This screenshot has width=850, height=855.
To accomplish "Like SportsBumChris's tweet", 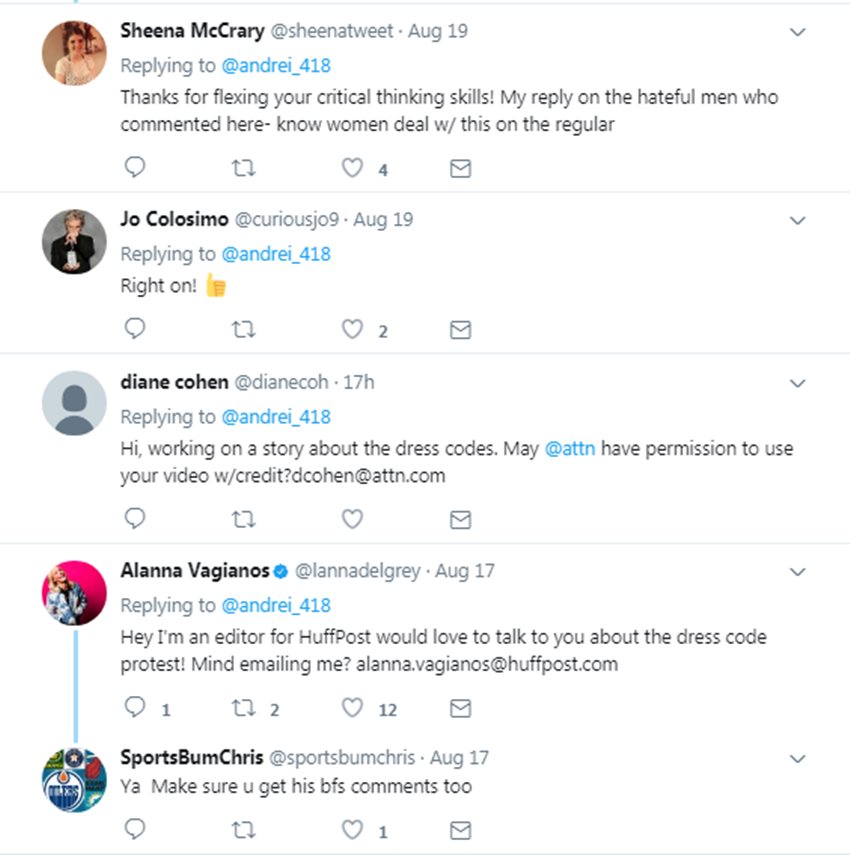I will tap(352, 830).
